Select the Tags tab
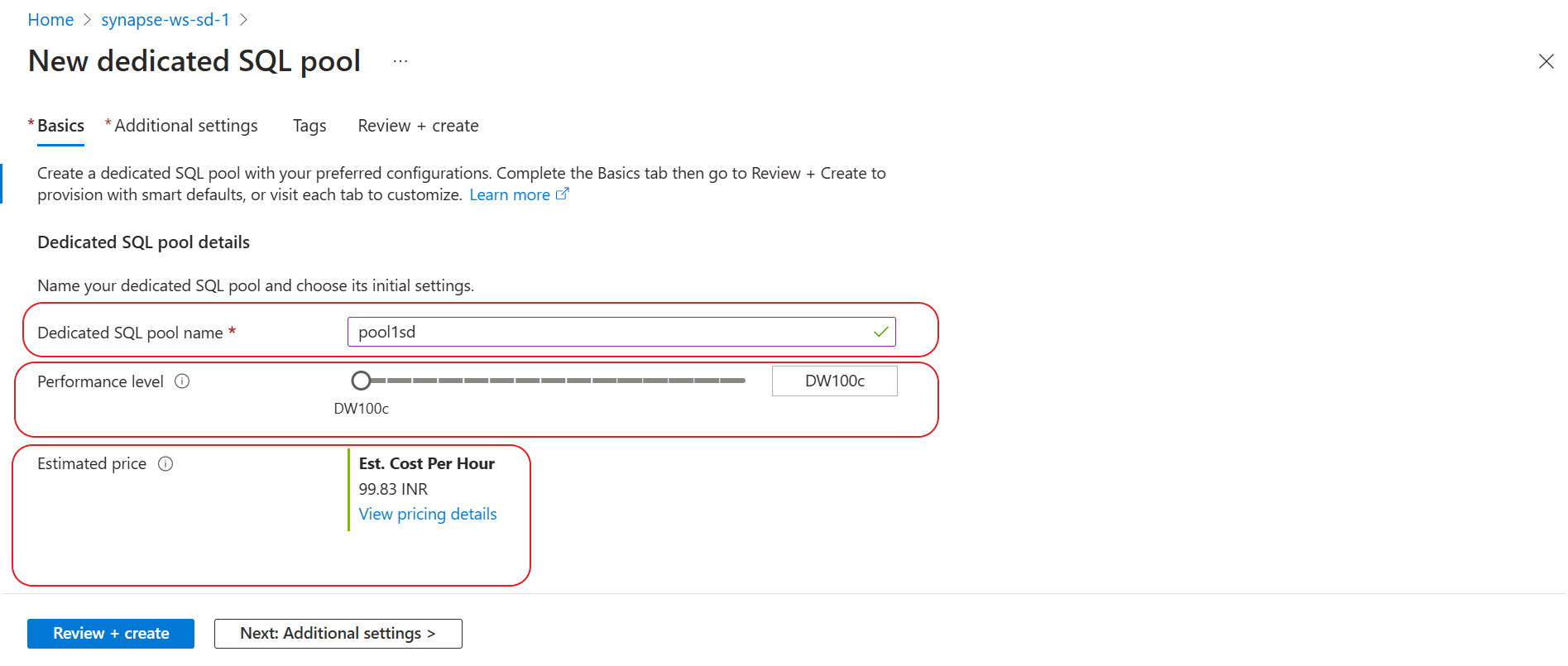 pyautogui.click(x=309, y=126)
